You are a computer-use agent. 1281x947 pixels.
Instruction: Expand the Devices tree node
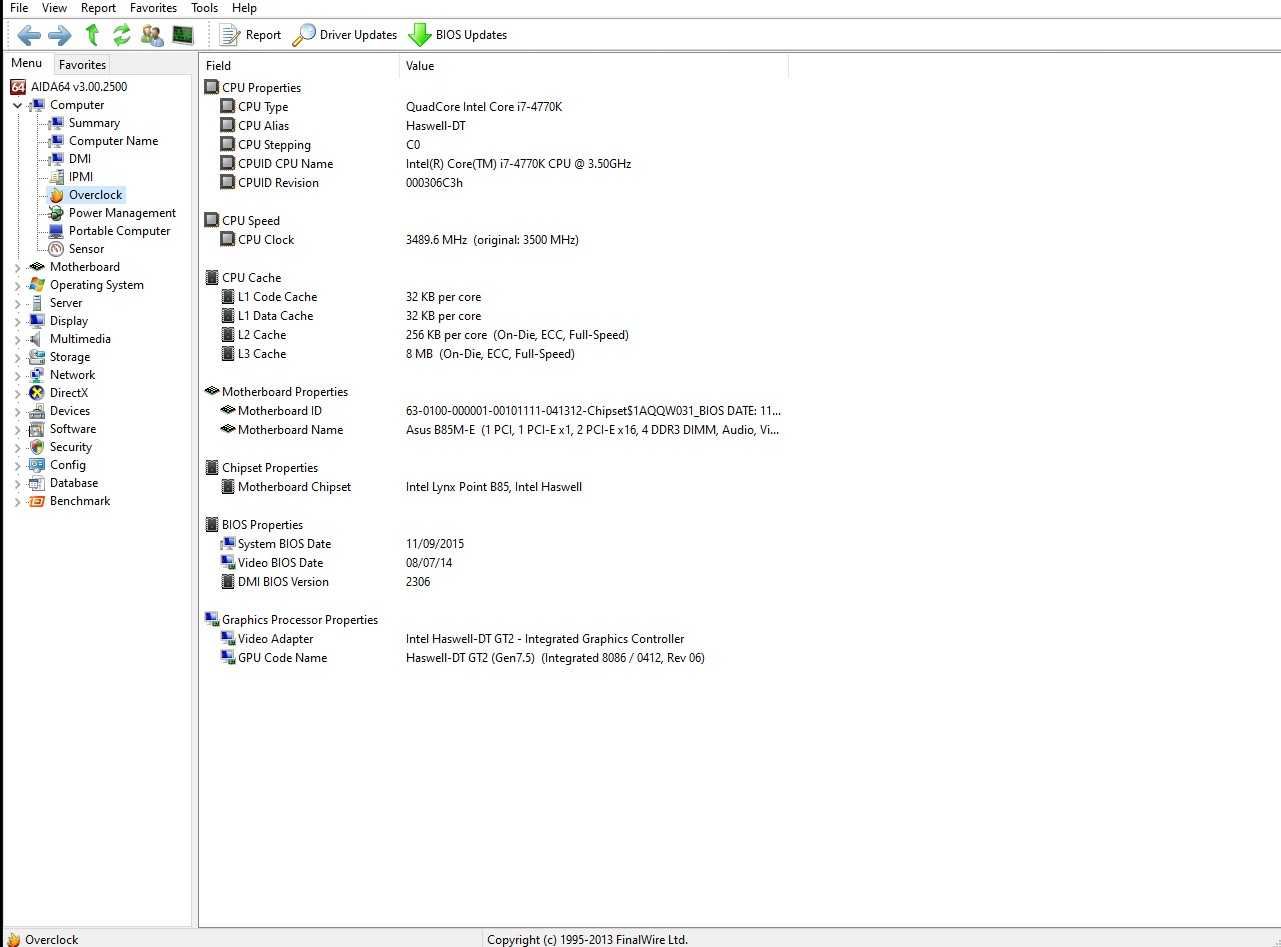click(17, 411)
